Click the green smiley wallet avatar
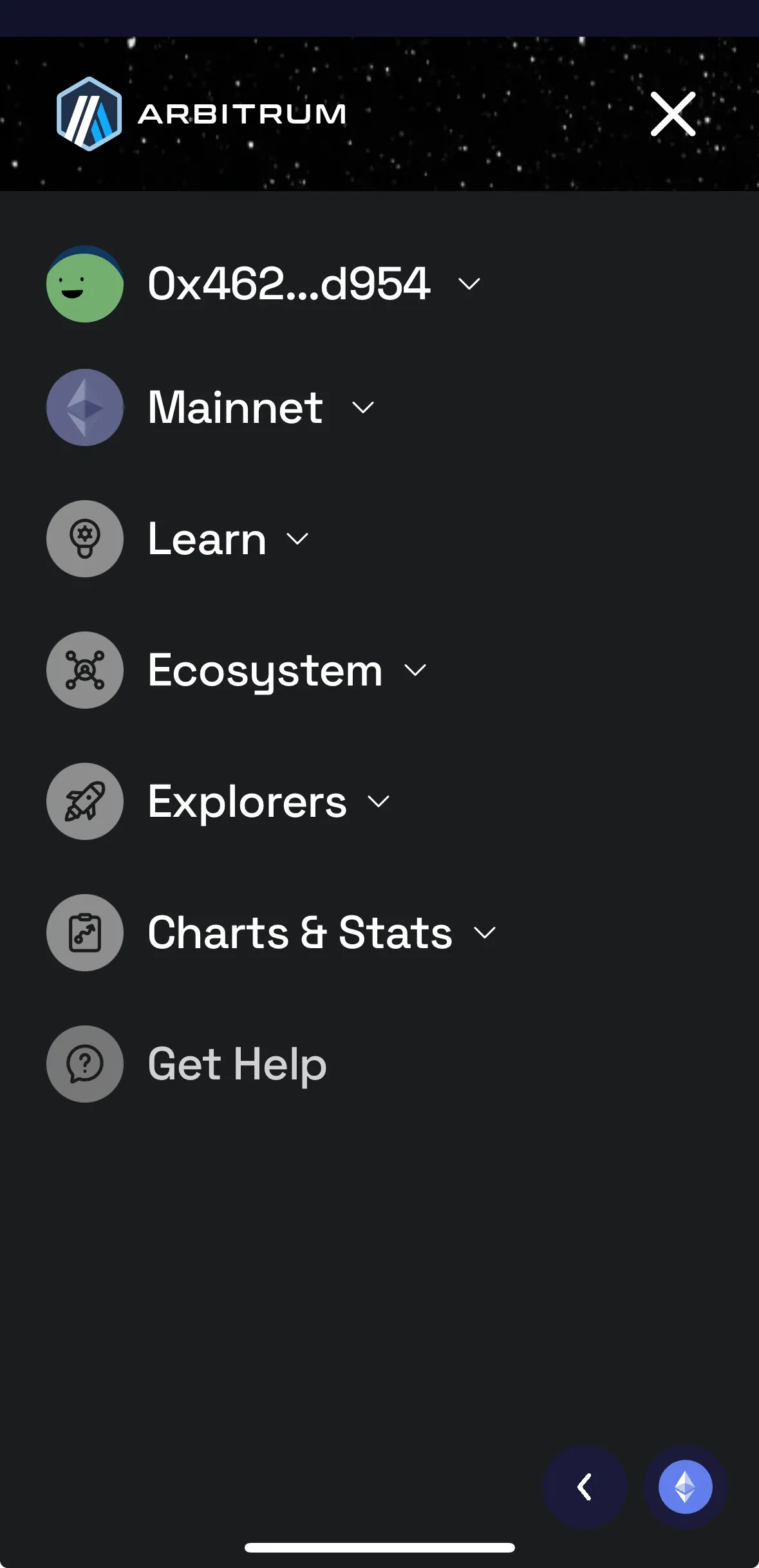 coord(85,284)
